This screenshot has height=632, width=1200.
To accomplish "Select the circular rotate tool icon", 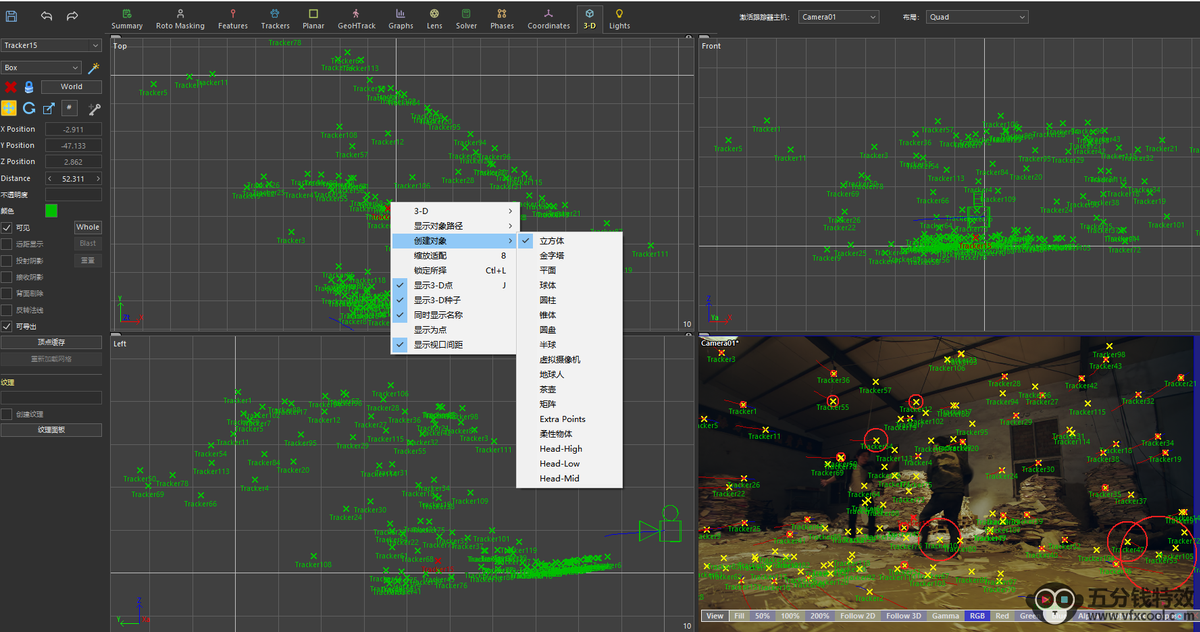I will coord(29,108).
